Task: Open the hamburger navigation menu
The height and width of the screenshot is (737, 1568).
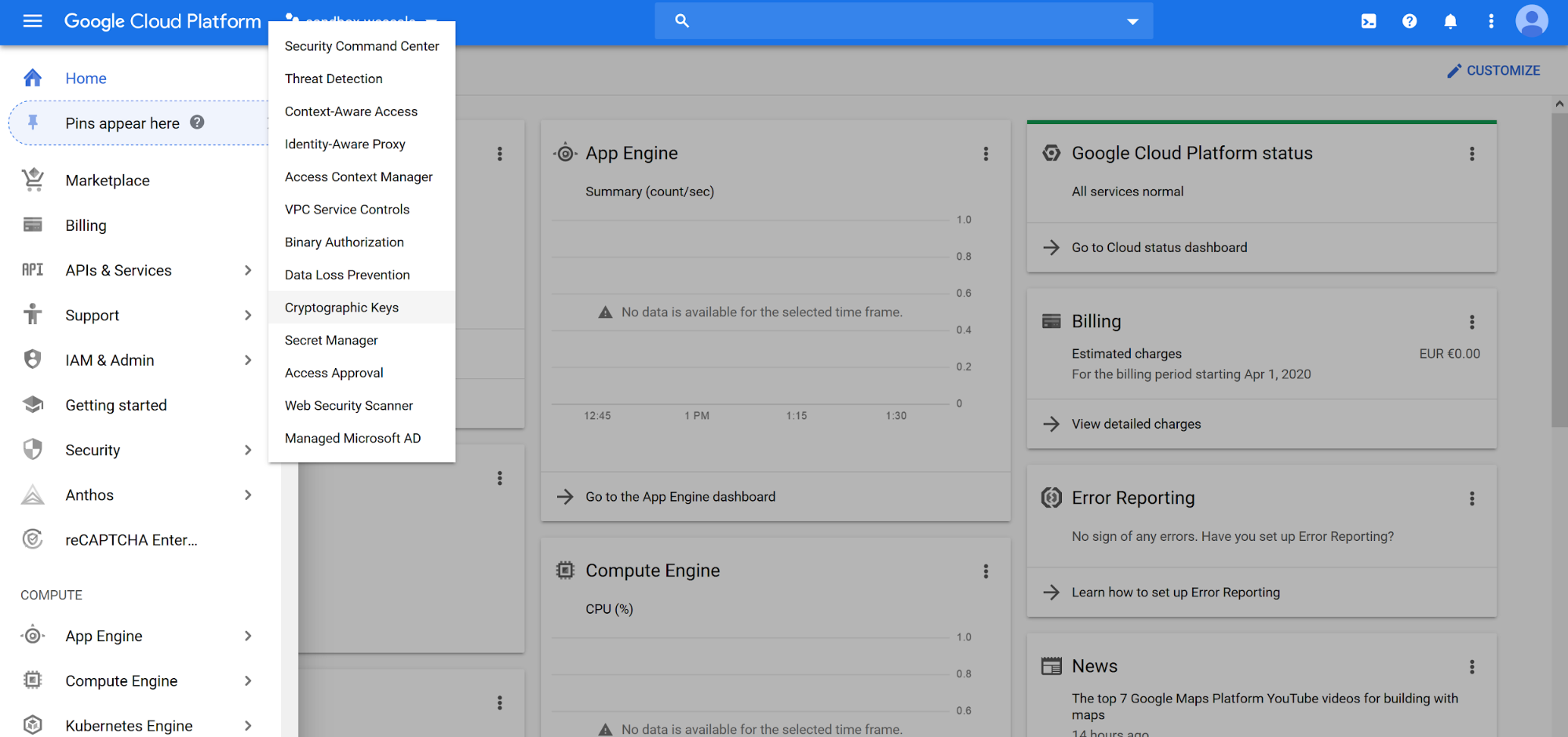Action: (x=32, y=21)
